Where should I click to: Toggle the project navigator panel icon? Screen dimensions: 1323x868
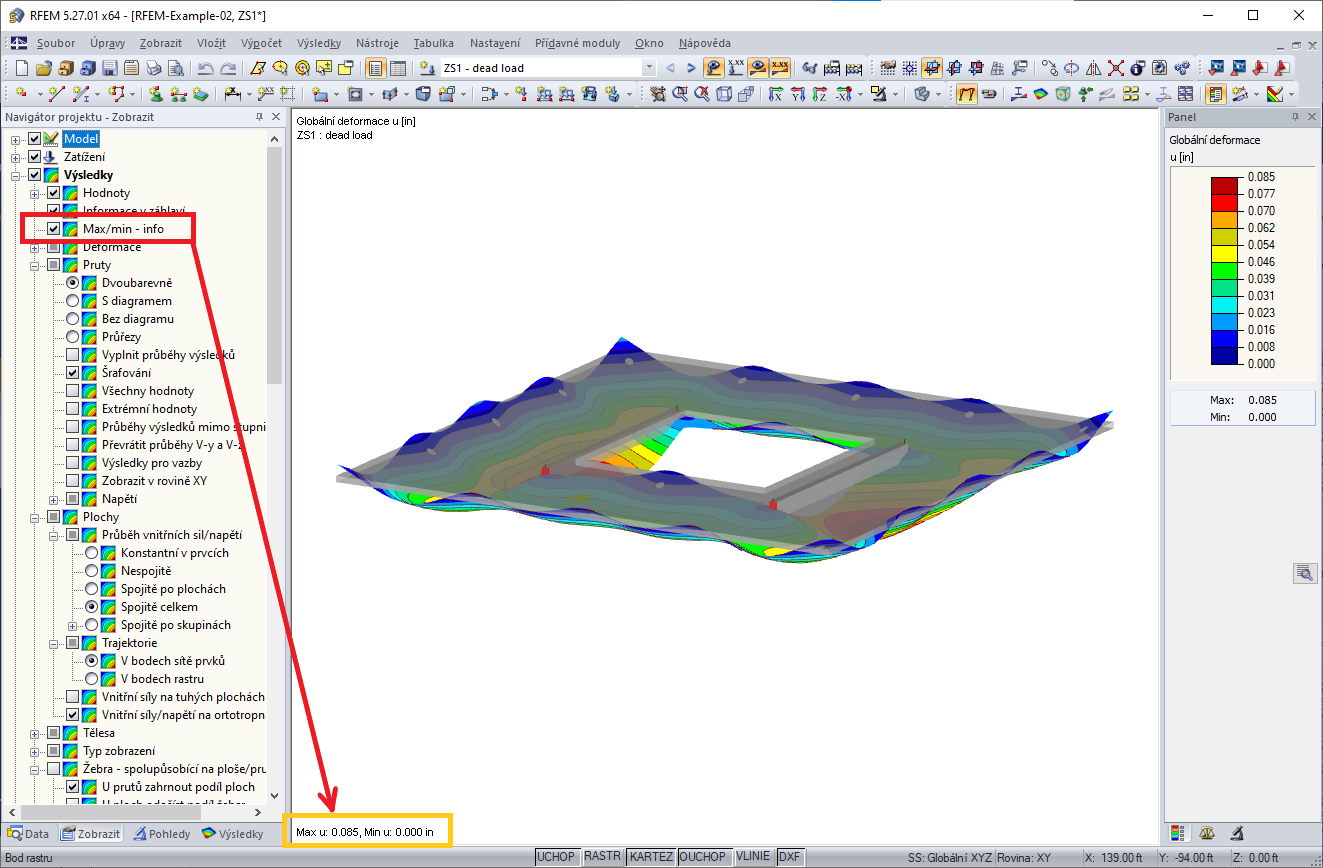click(x=375, y=68)
